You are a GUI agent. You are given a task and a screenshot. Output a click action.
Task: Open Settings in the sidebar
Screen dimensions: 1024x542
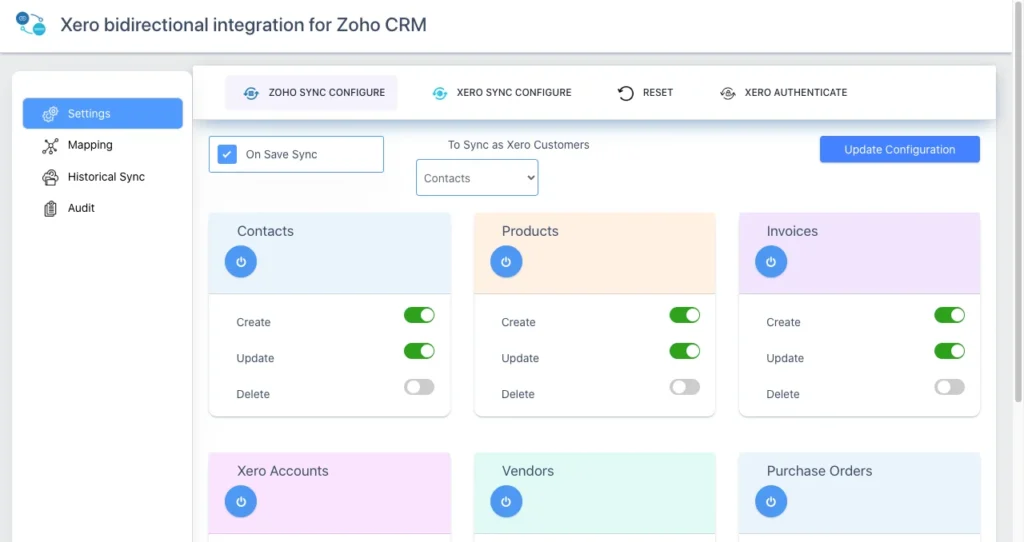tap(103, 114)
